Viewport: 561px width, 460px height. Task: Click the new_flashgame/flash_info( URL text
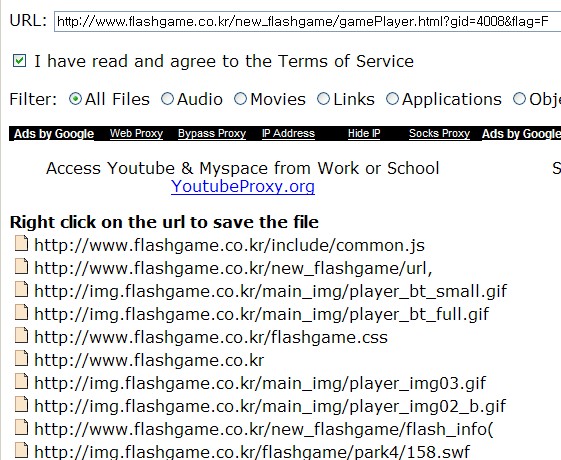264,429
